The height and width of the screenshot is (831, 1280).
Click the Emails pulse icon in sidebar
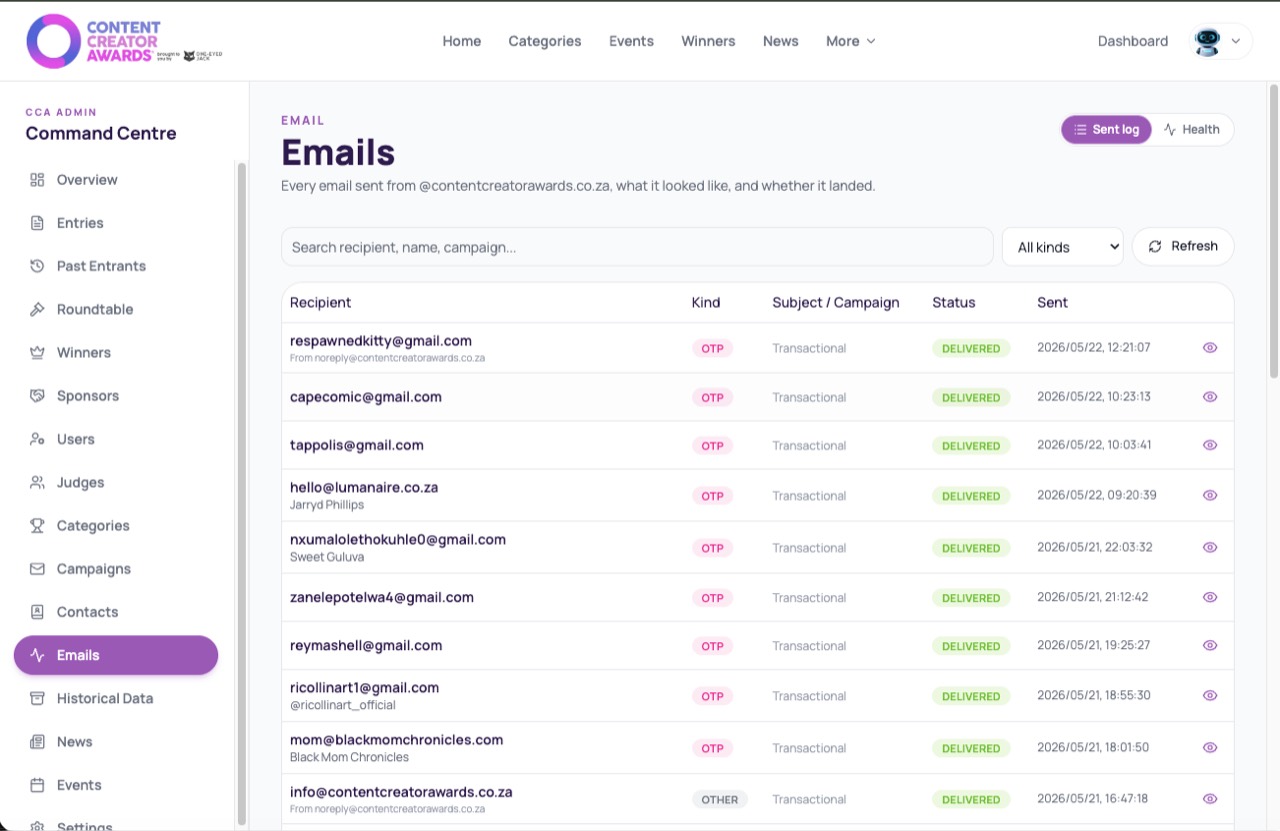tap(37, 655)
